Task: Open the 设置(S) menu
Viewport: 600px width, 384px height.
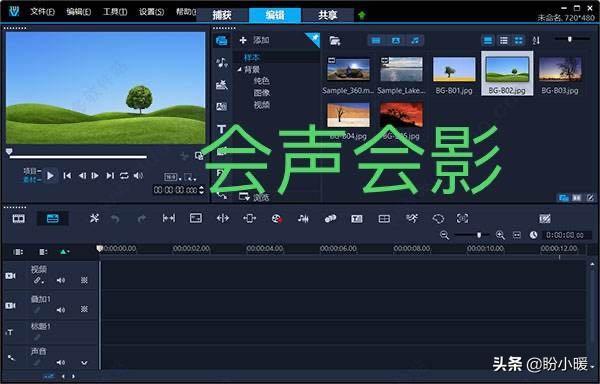Action: coord(151,12)
